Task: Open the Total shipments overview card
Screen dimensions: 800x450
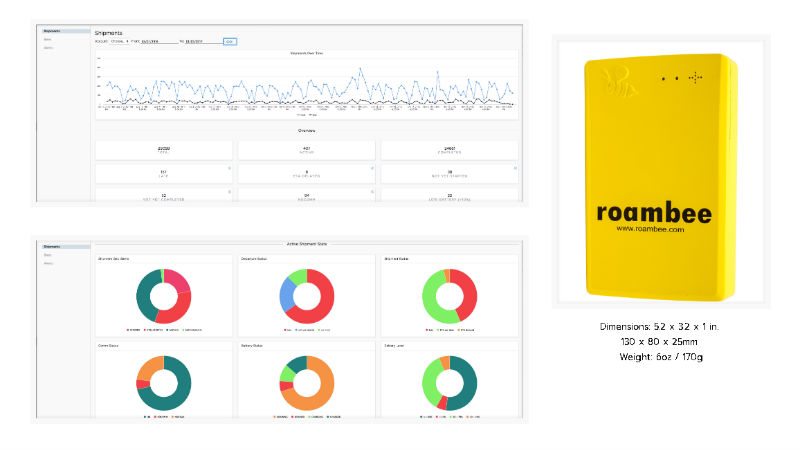Action: 164,150
